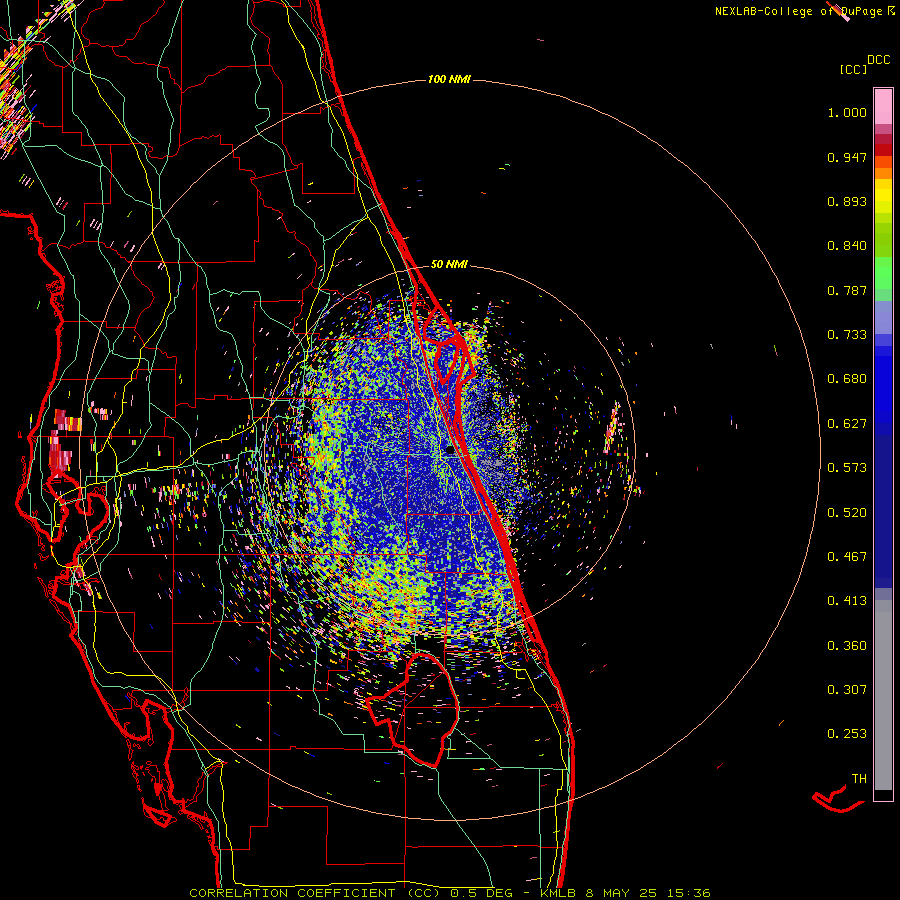Click the 100 NMI range ring label

(449, 79)
